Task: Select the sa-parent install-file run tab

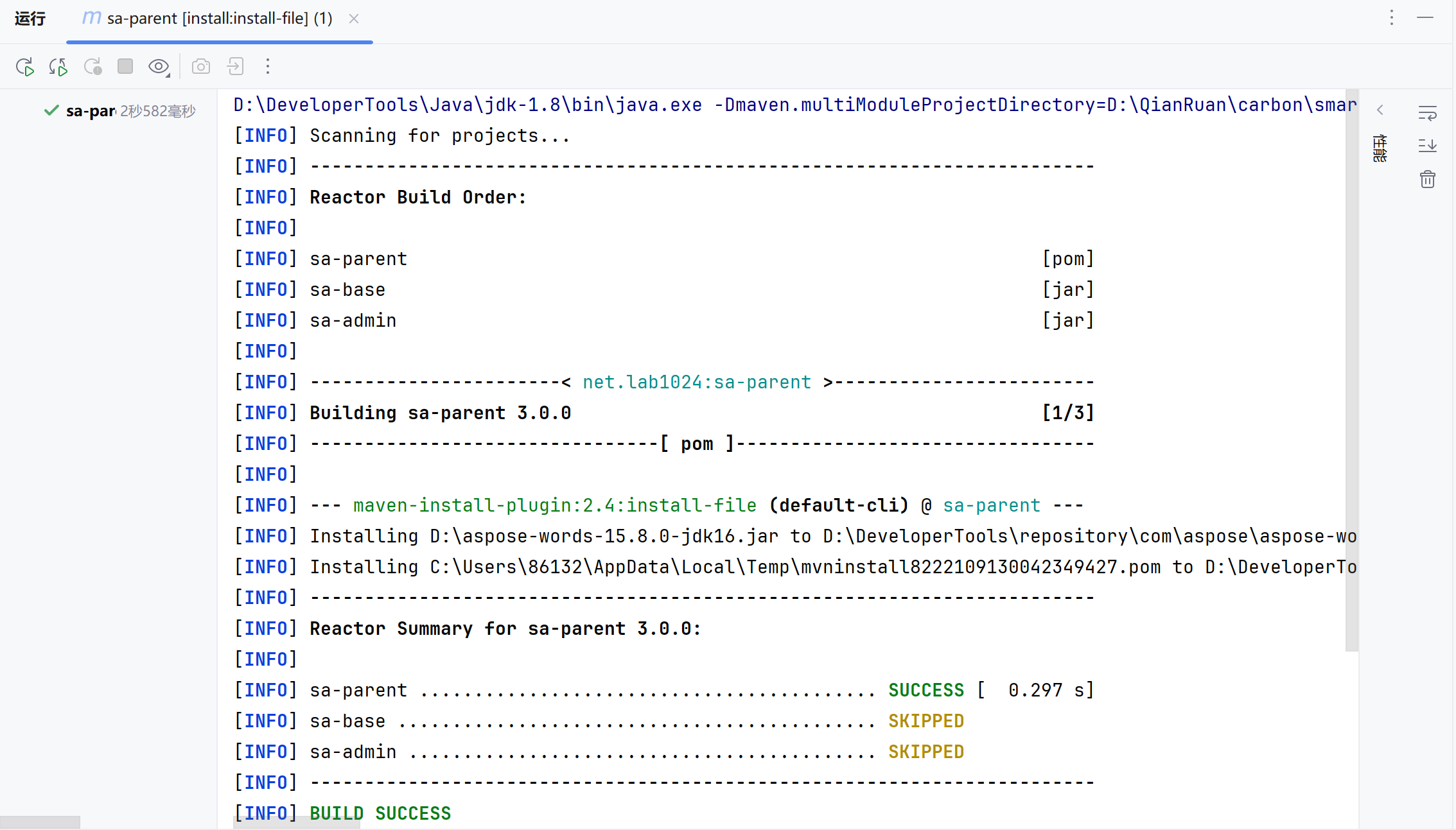Action: [x=218, y=19]
